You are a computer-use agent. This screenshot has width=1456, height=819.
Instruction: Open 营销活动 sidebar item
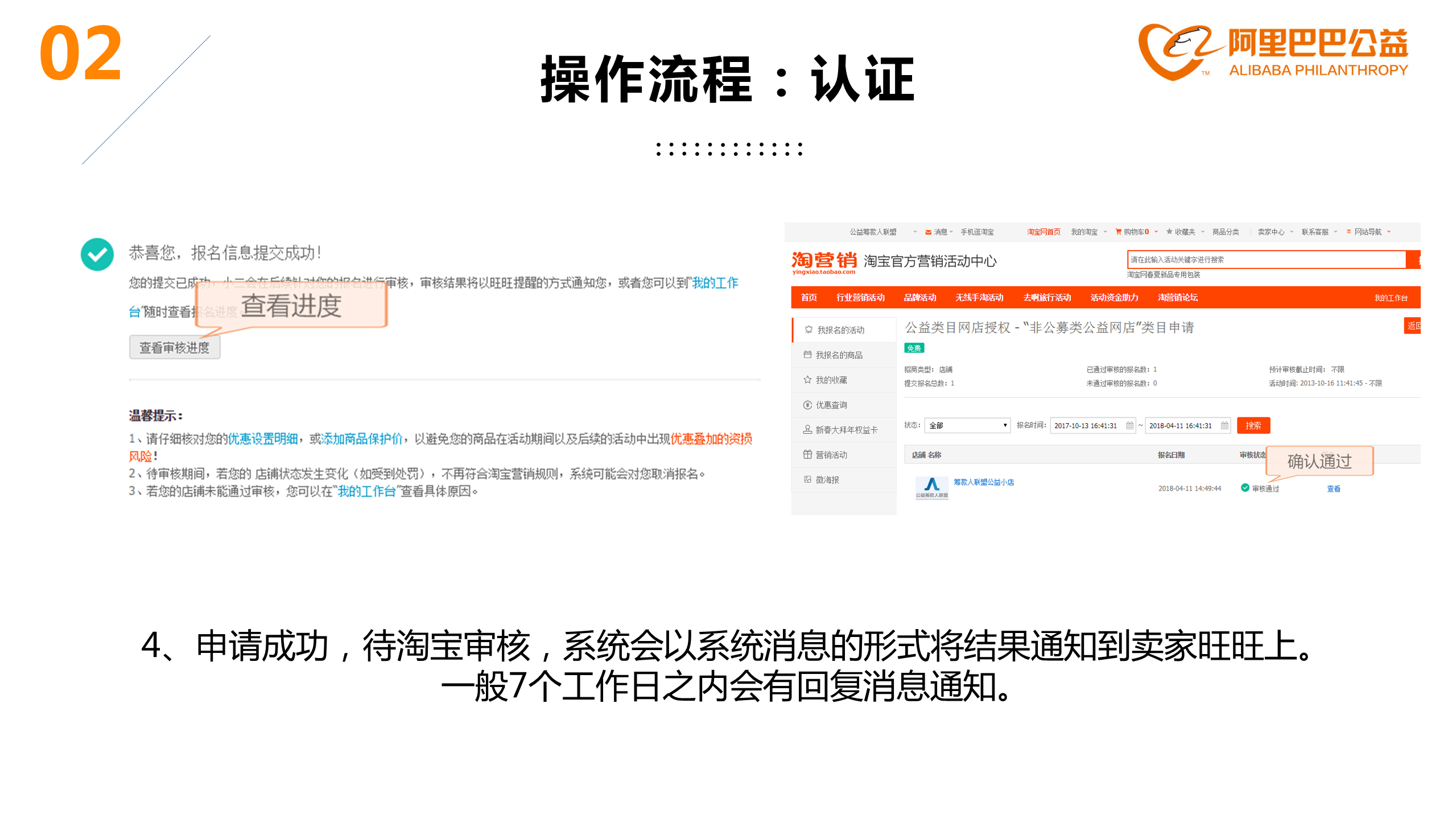click(844, 455)
